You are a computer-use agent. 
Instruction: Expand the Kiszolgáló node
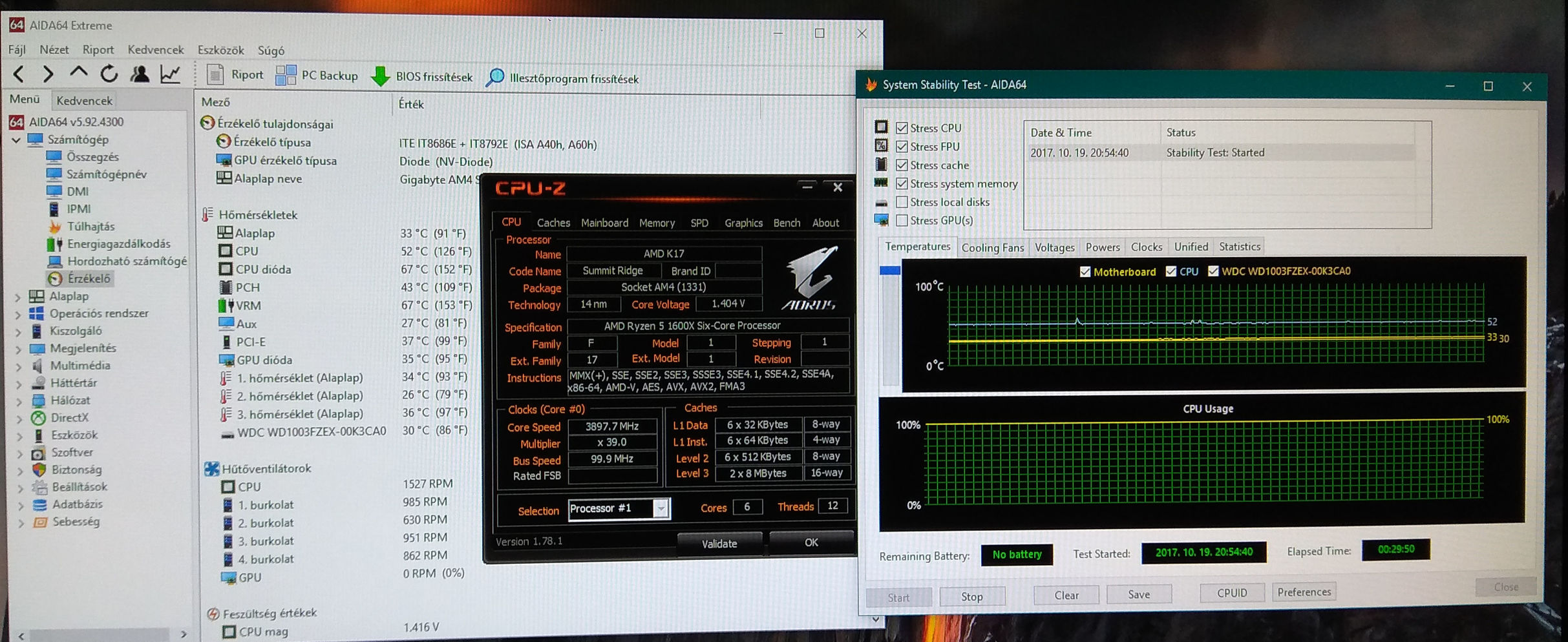tap(18, 331)
